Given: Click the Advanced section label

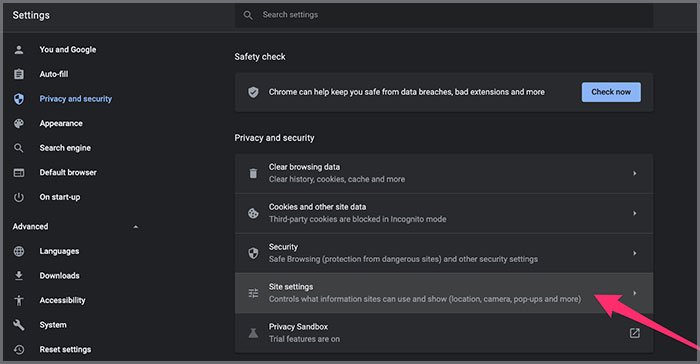Looking at the screenshot, I should coord(30,226).
